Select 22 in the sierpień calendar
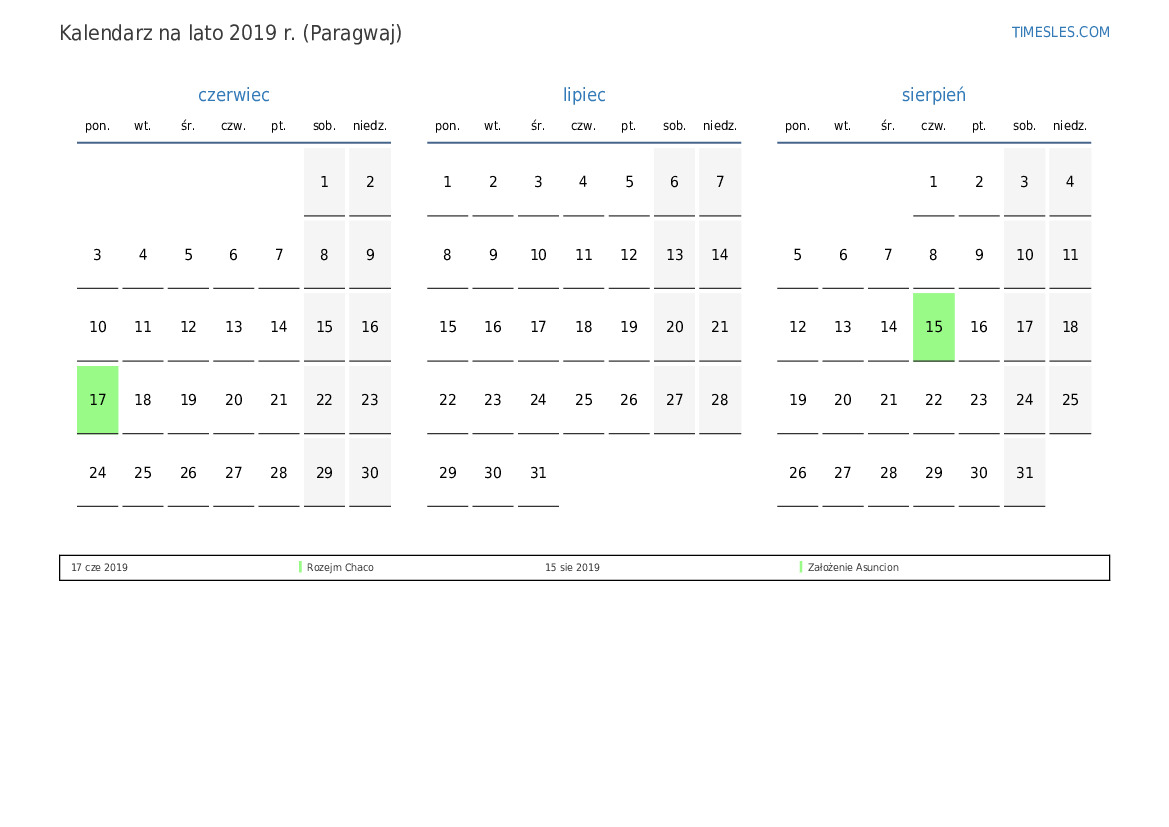1169x827 pixels. click(x=933, y=400)
